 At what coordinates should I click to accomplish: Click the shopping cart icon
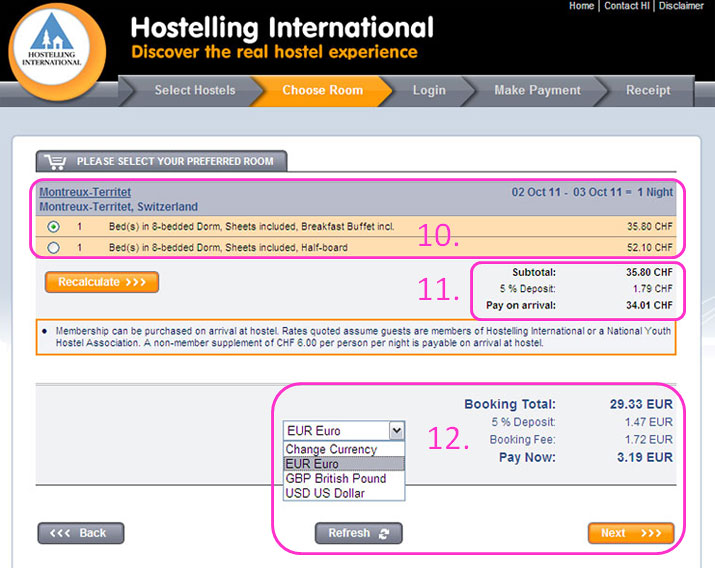click(x=56, y=162)
